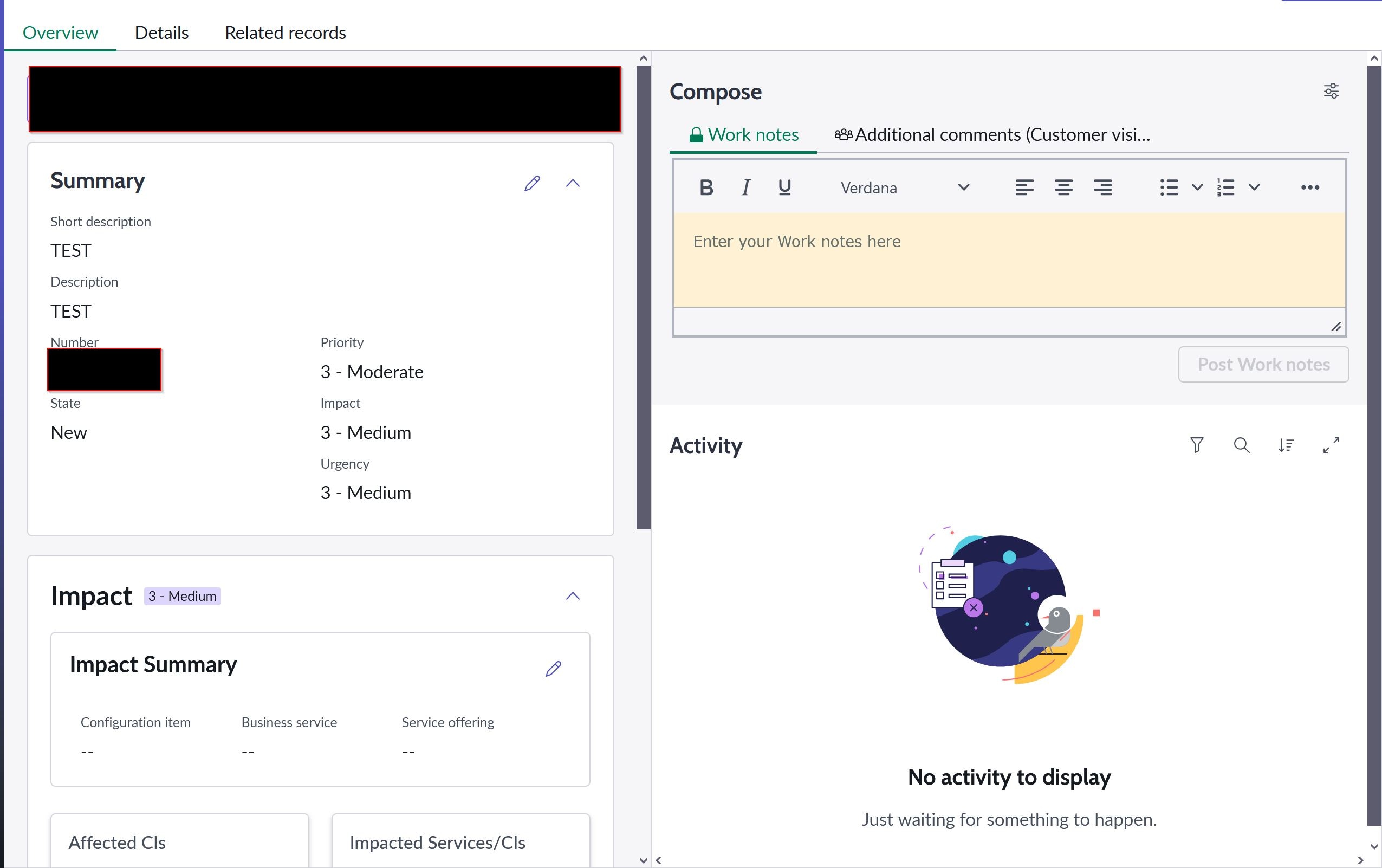Apply italic formatting in work notes editor
This screenshot has height=868, width=1382.
point(745,186)
